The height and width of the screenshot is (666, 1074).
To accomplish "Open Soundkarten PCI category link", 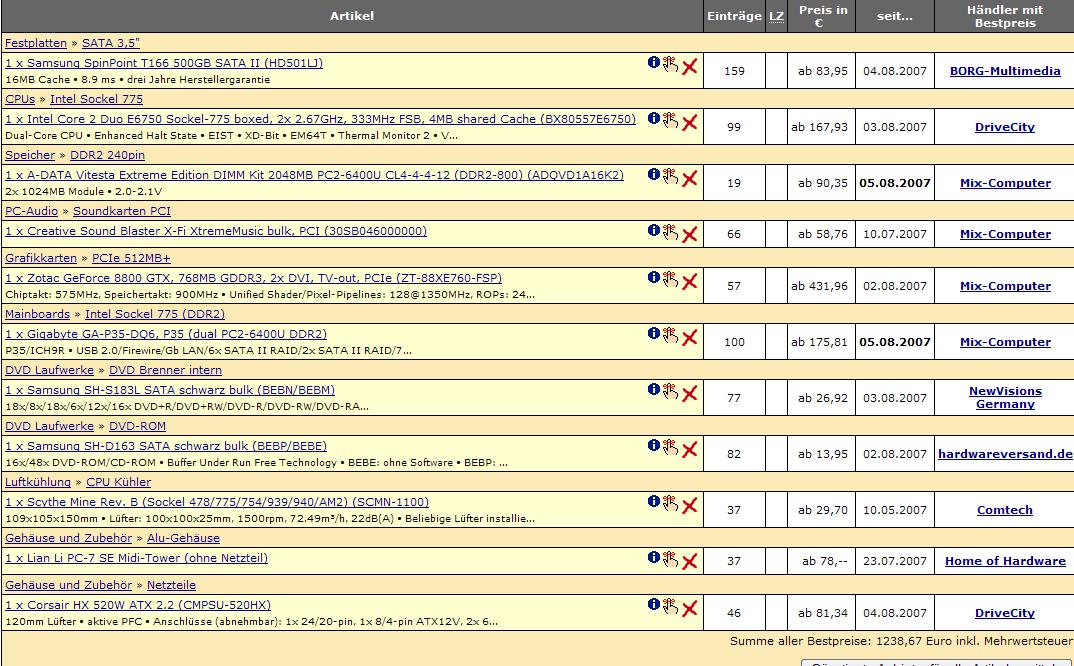I will pyautogui.click(x=122, y=212).
